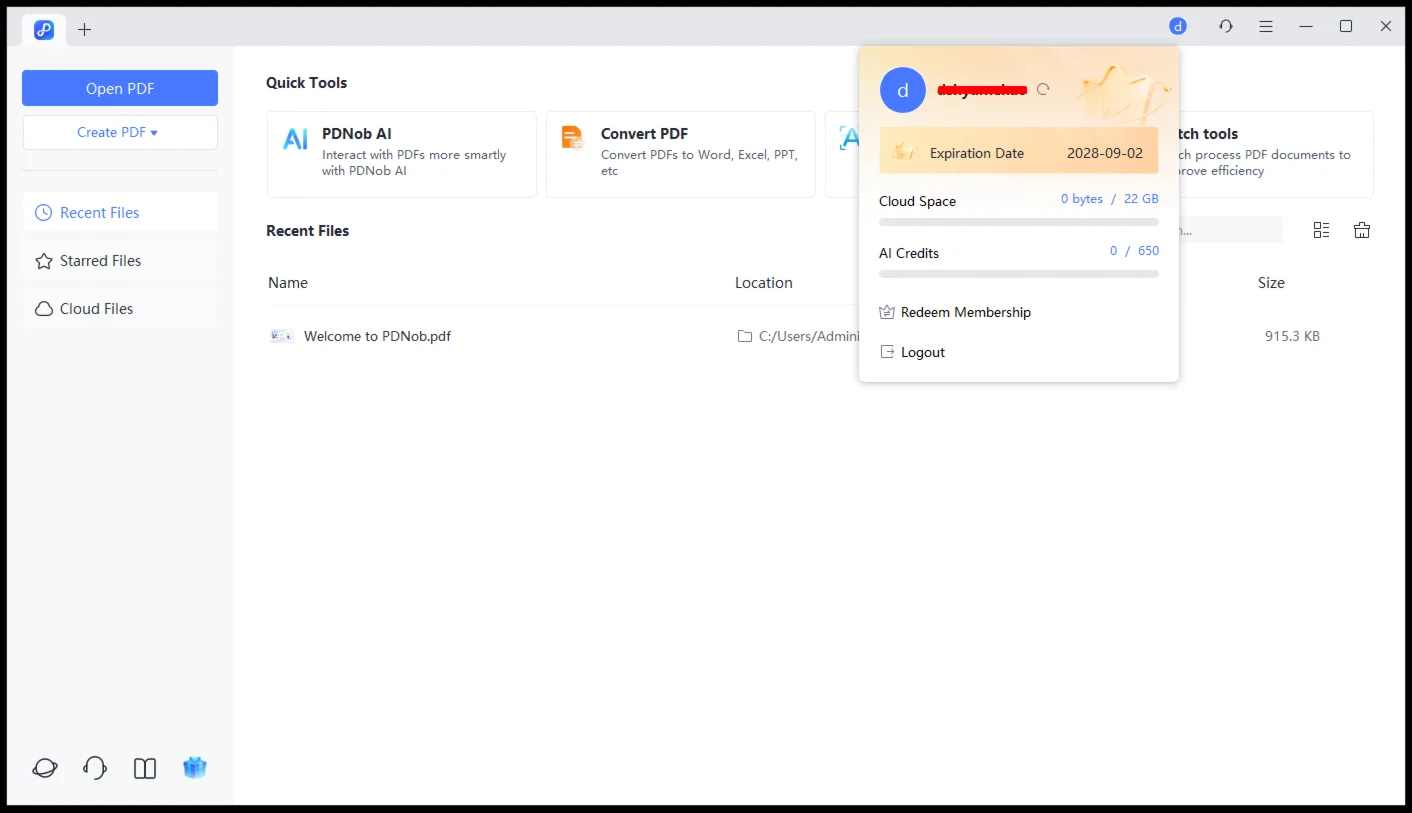Click the search field above the file list
The height and width of the screenshot is (813, 1412).
1231,230
